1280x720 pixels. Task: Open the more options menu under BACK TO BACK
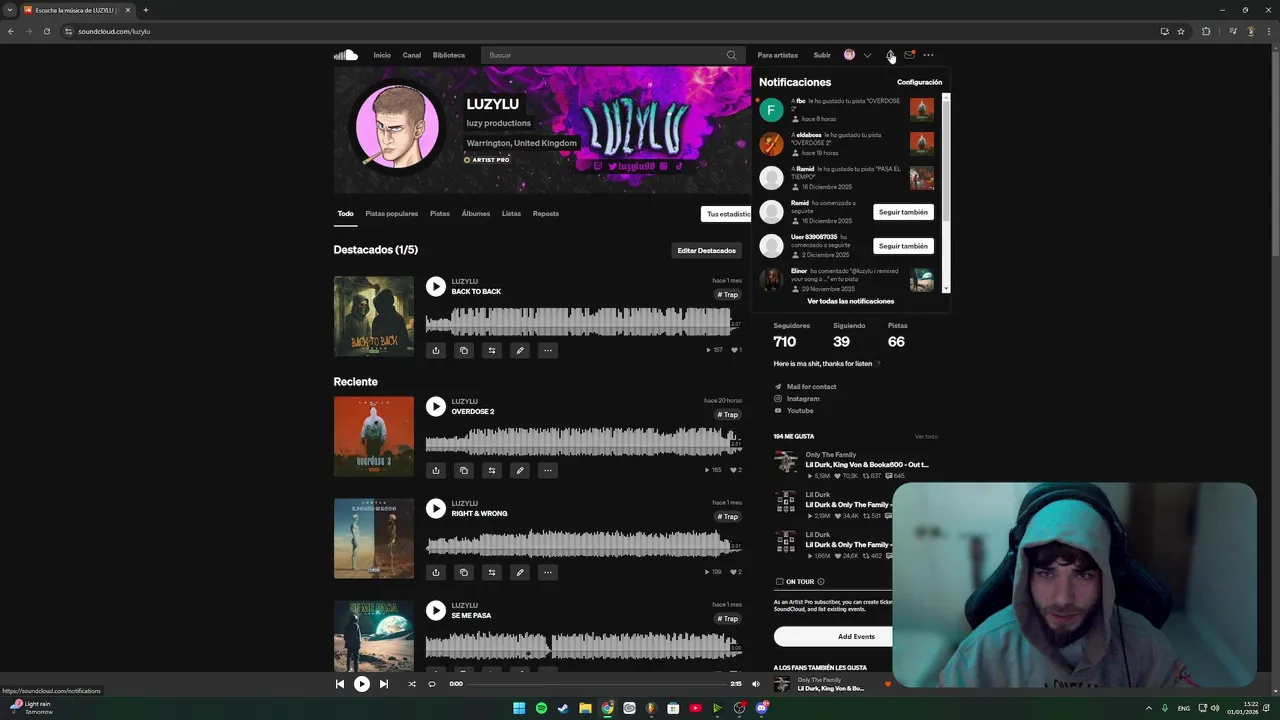click(x=548, y=350)
